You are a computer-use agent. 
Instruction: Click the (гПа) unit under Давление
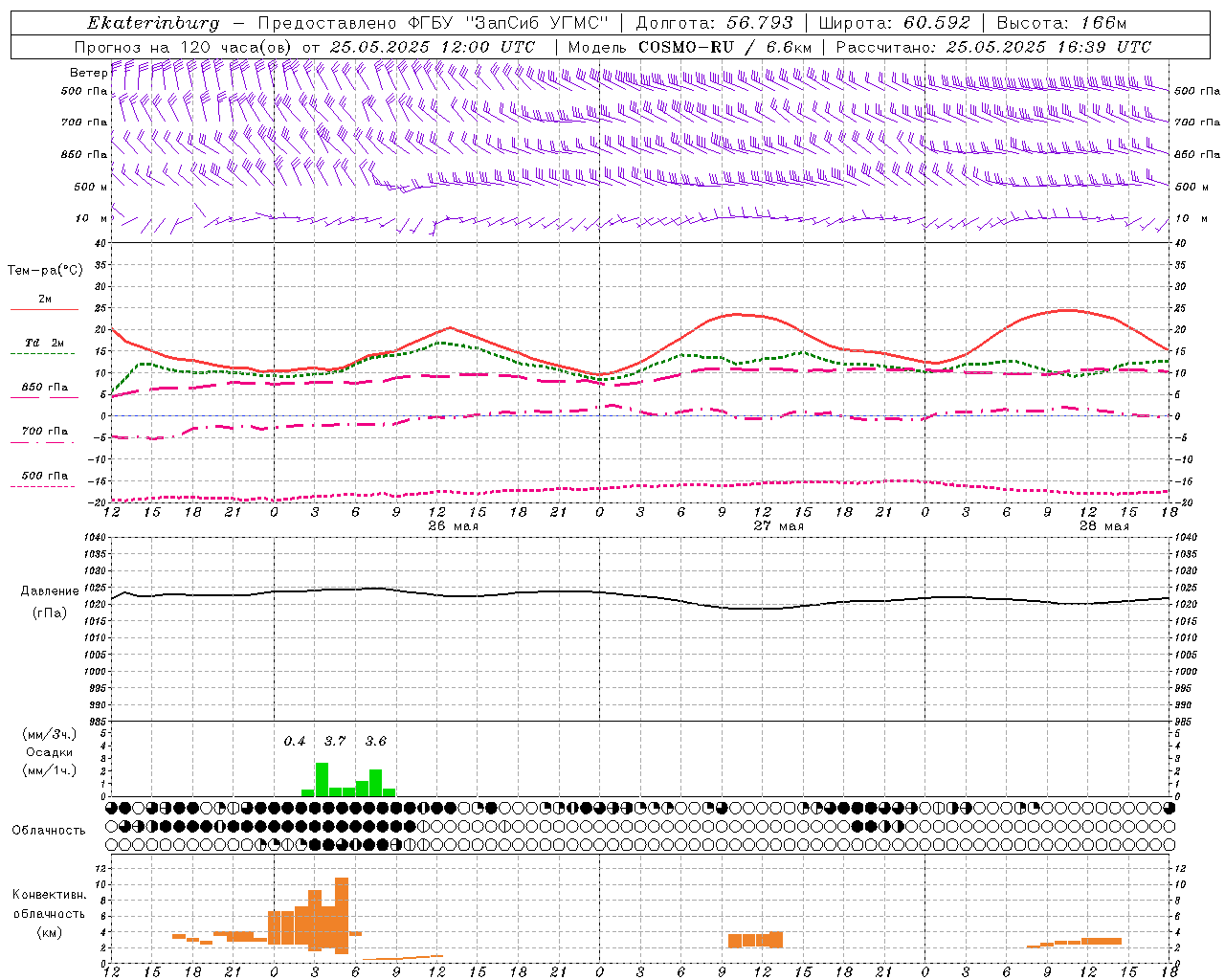(x=50, y=612)
